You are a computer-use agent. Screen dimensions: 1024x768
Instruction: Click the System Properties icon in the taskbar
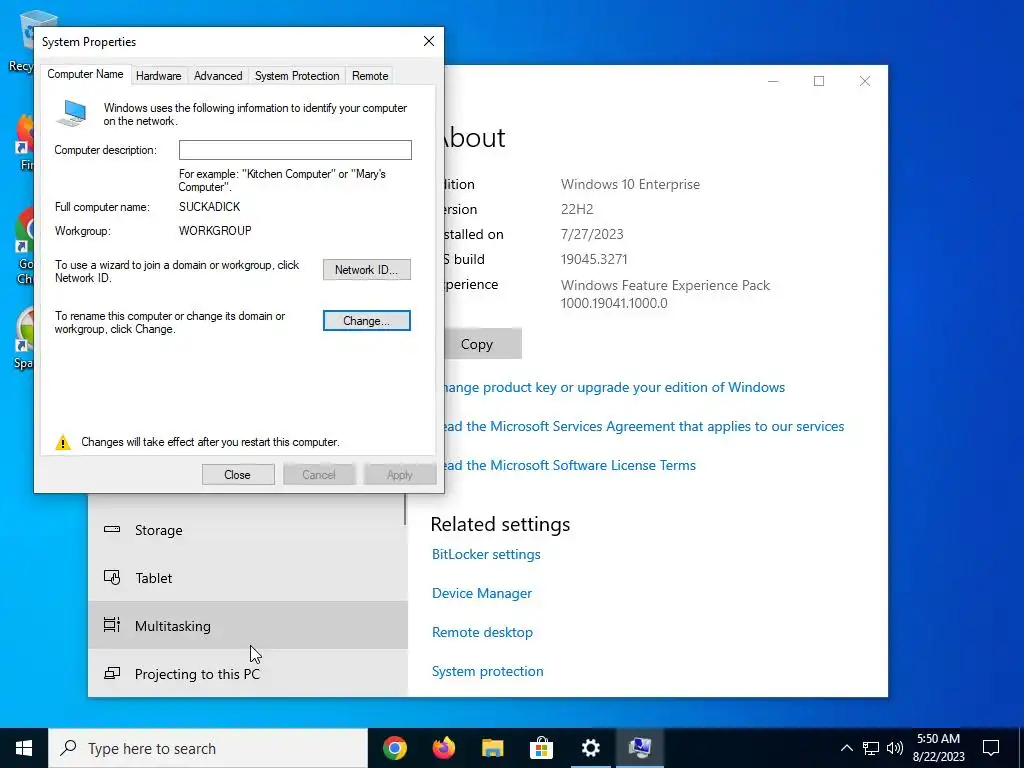pyautogui.click(x=640, y=748)
